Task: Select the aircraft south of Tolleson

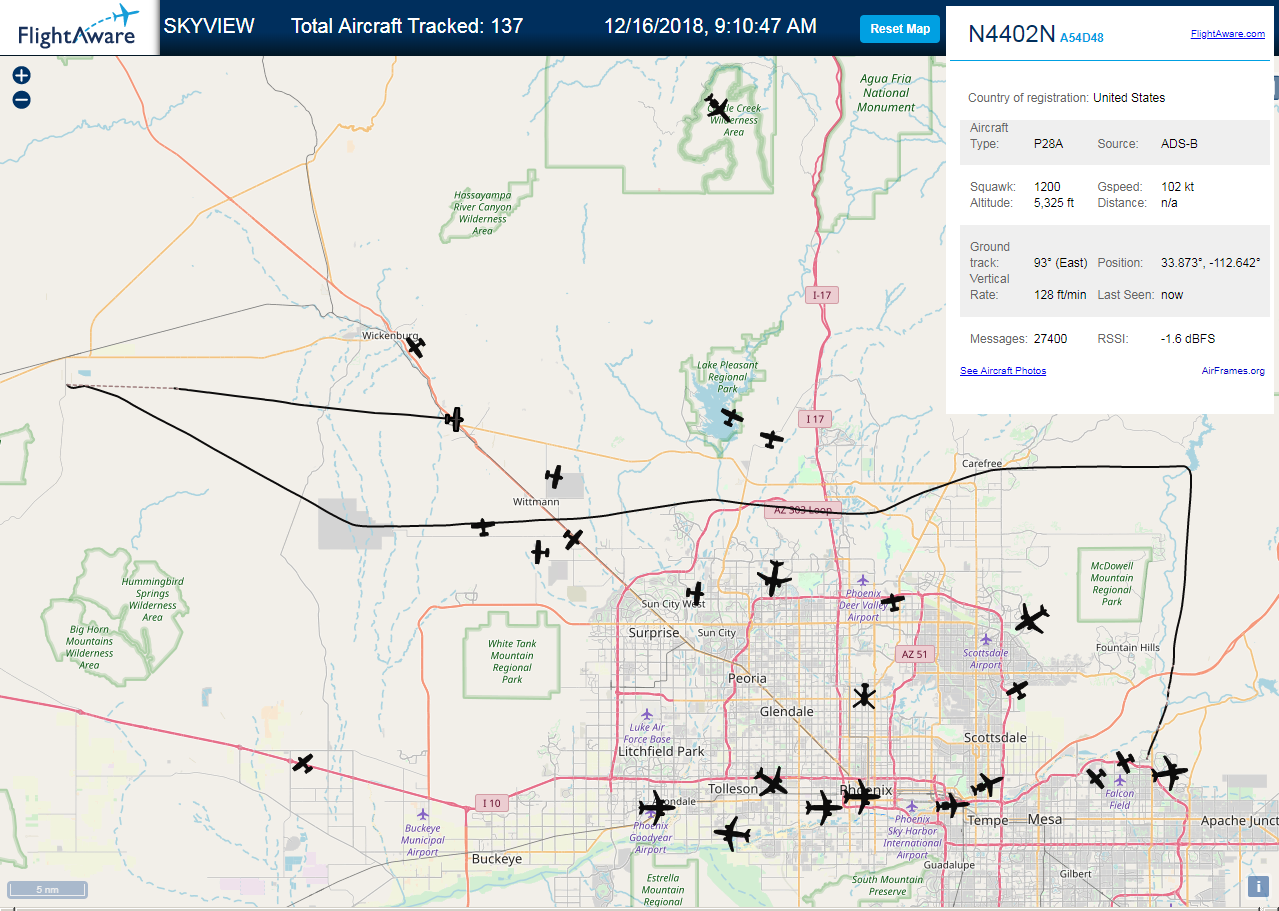Action: coord(732,832)
